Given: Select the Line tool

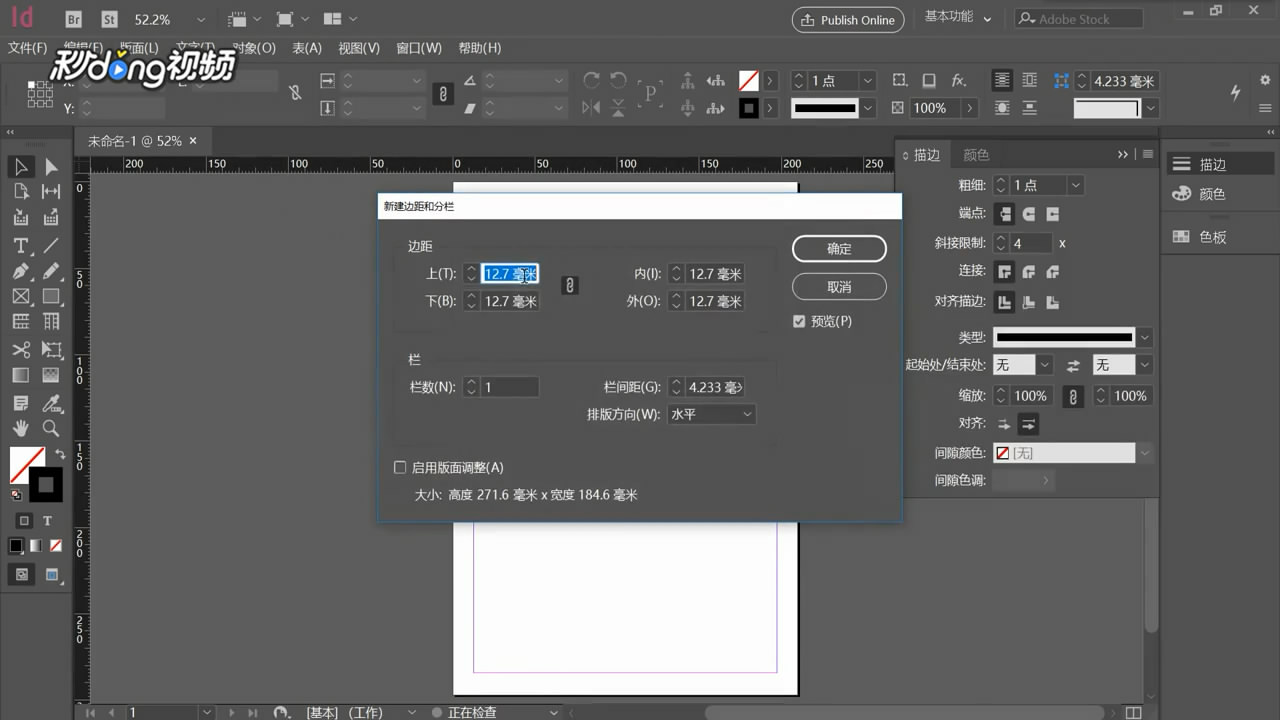Looking at the screenshot, I should pos(51,245).
